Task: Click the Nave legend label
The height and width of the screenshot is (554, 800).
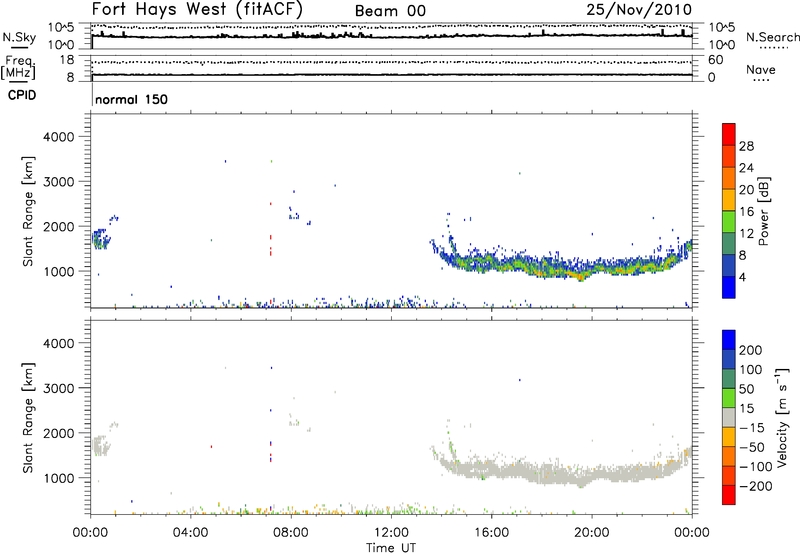Action: click(761, 69)
